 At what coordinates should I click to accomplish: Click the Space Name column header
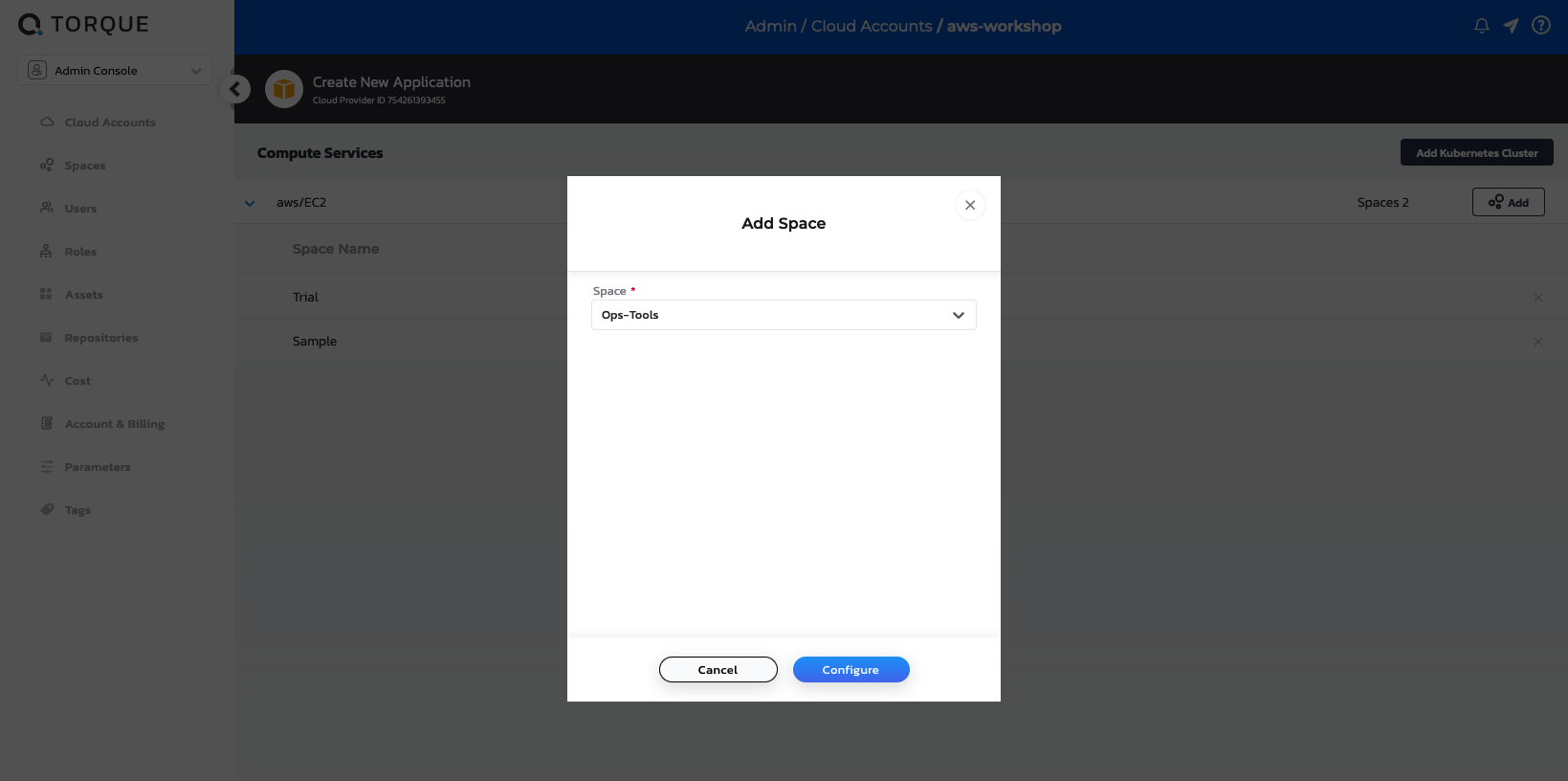(x=336, y=249)
